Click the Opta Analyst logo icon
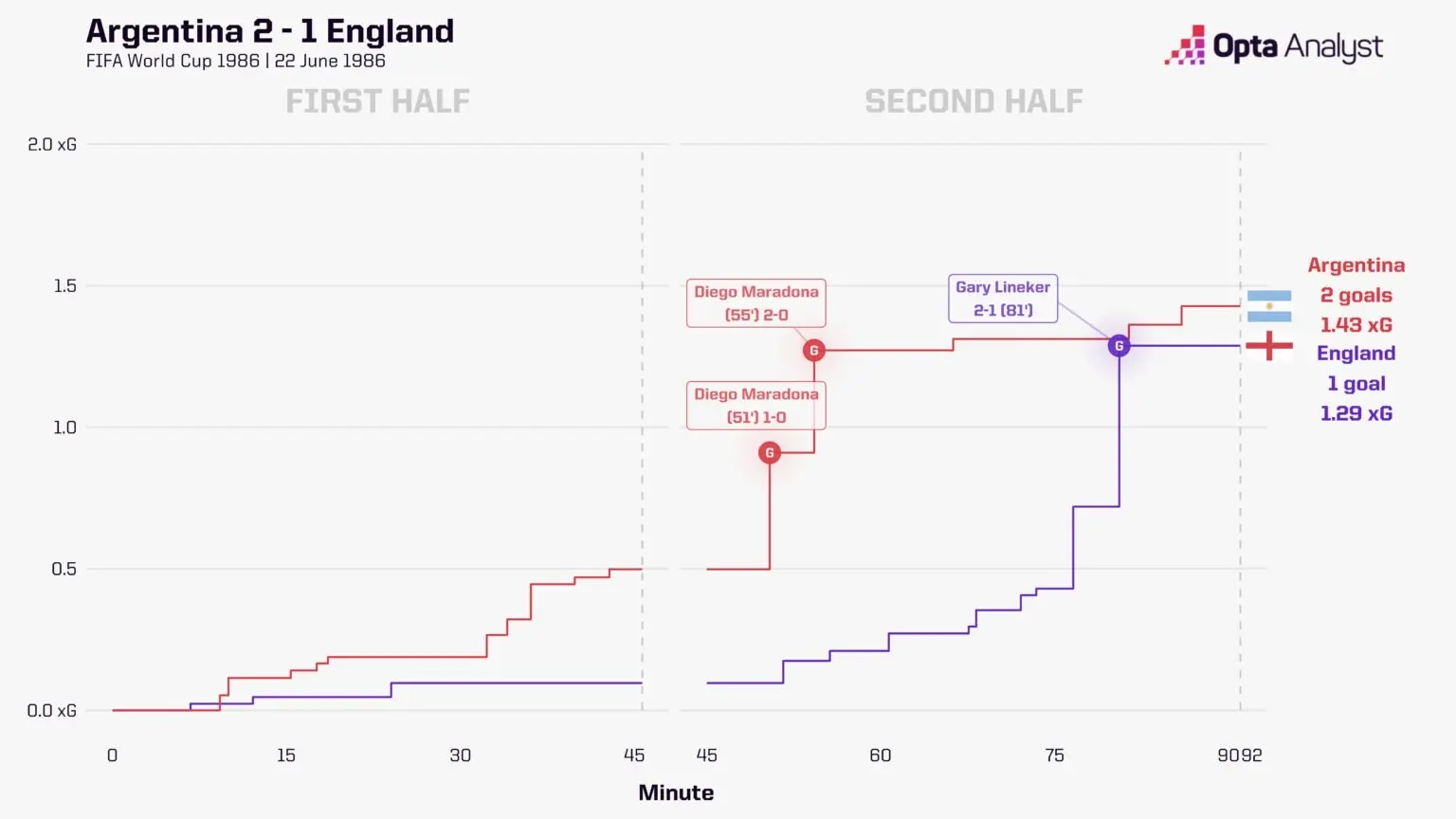 point(1185,45)
